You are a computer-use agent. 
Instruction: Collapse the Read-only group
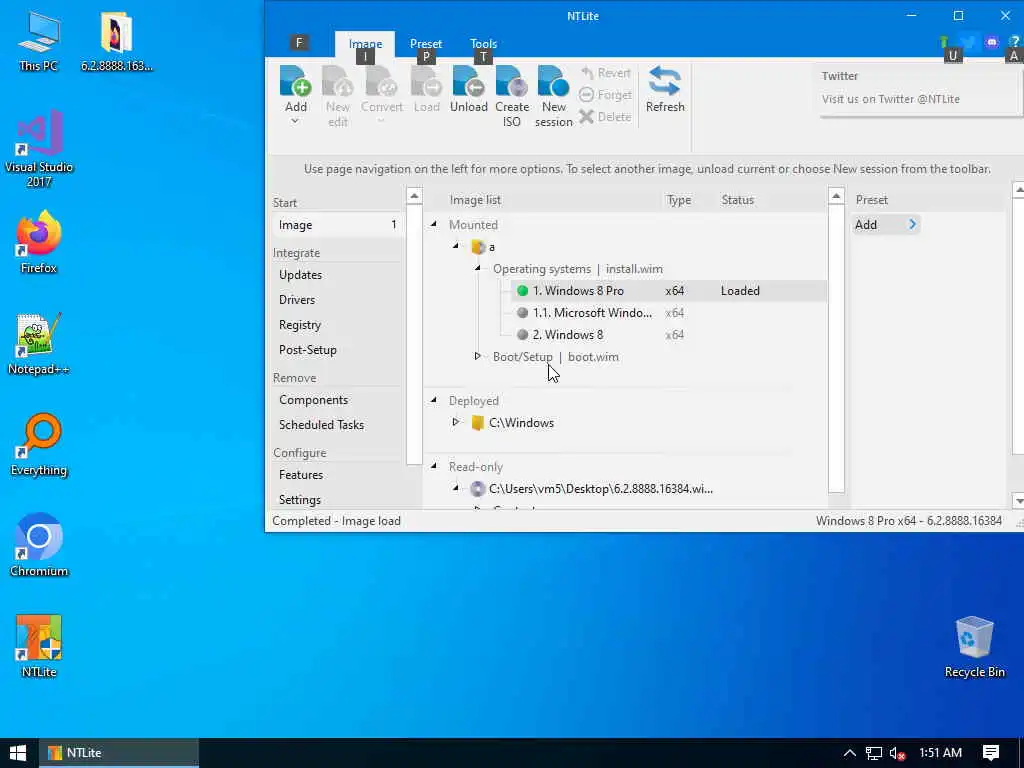(x=434, y=466)
